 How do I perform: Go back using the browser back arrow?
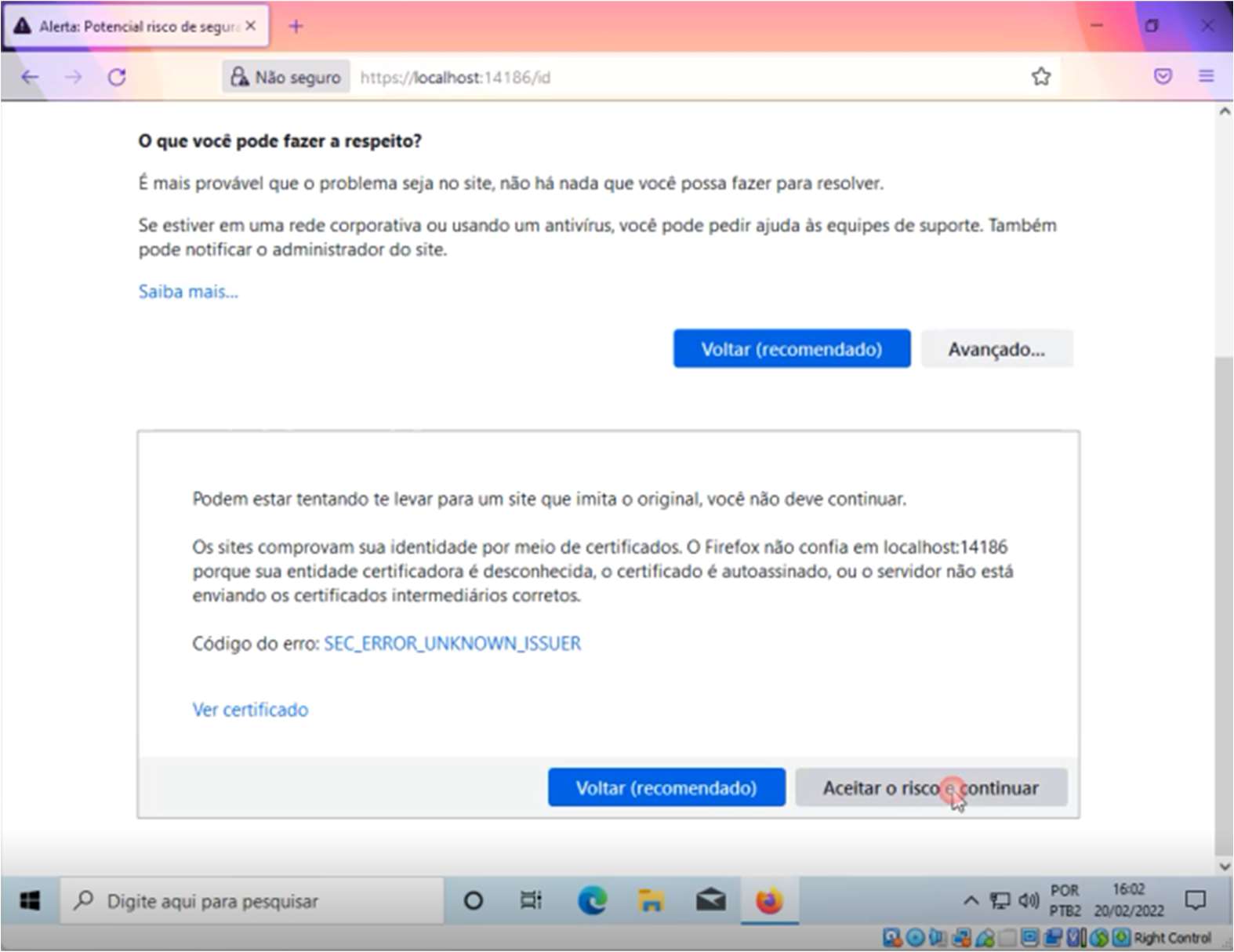pos(30,77)
